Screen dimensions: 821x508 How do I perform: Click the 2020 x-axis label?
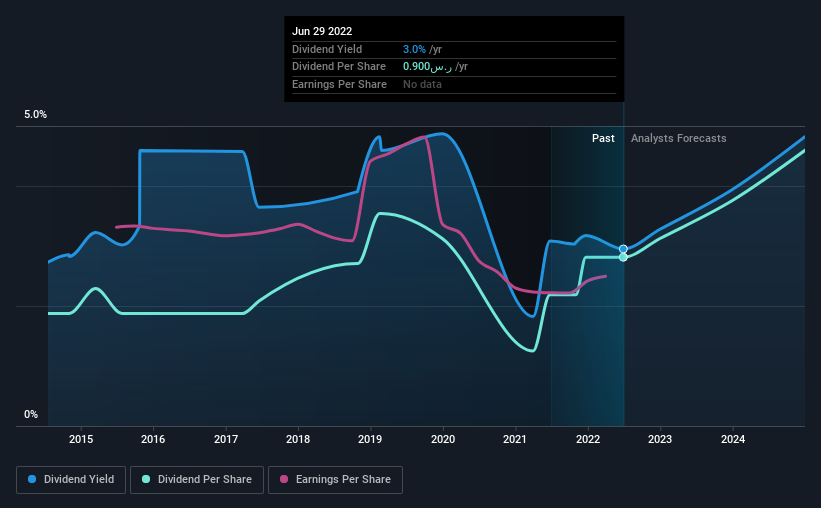point(443,439)
